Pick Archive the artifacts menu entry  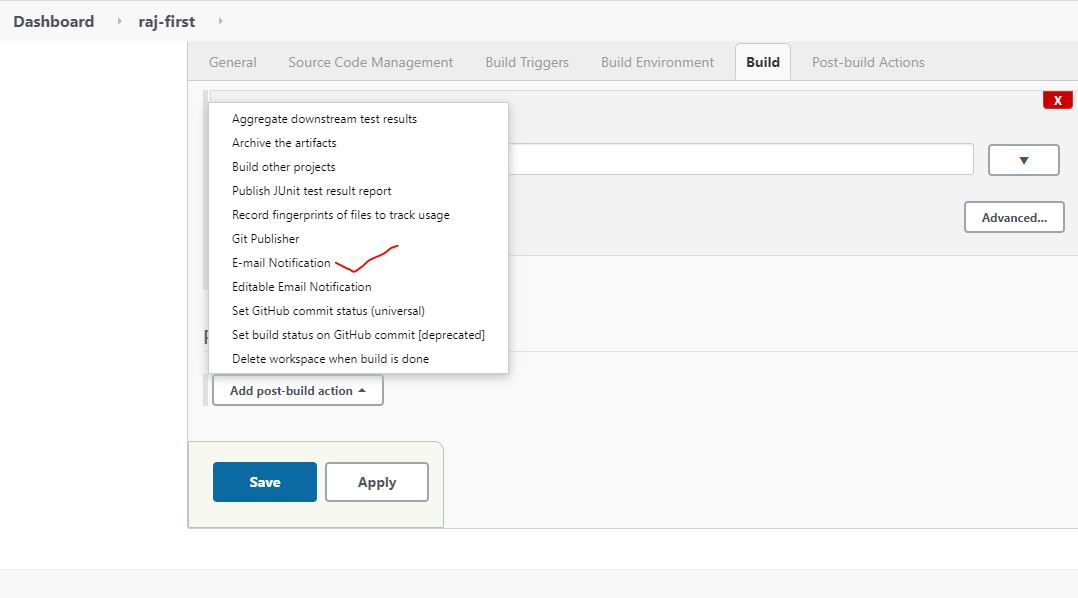(284, 143)
